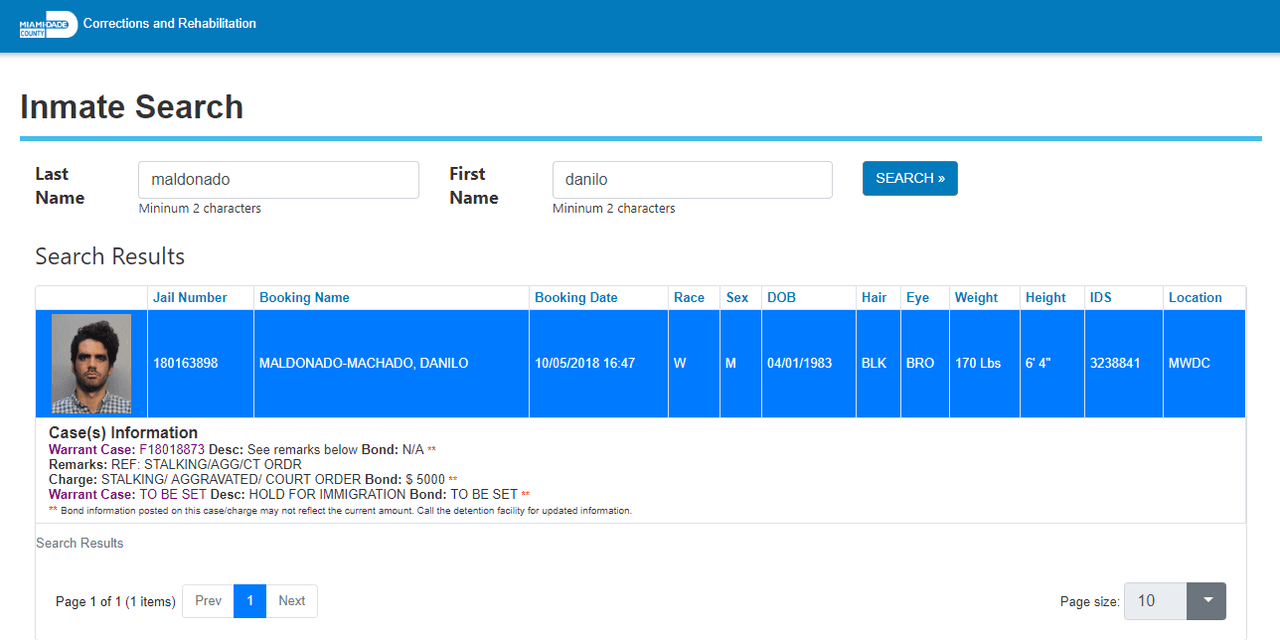Sort results by IDS column
1280x640 pixels.
pos(1100,298)
